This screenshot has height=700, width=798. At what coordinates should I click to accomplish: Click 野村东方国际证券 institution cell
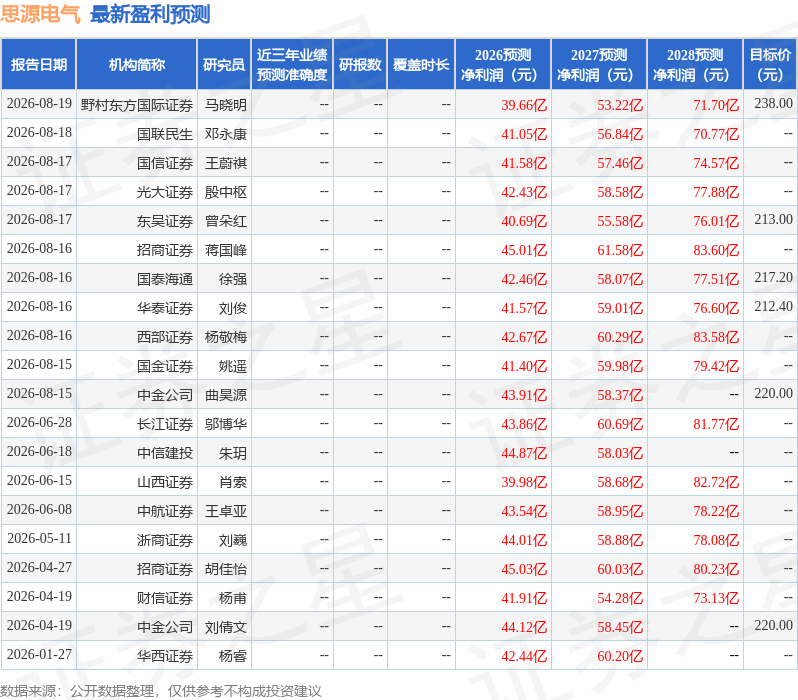pyautogui.click(x=137, y=105)
